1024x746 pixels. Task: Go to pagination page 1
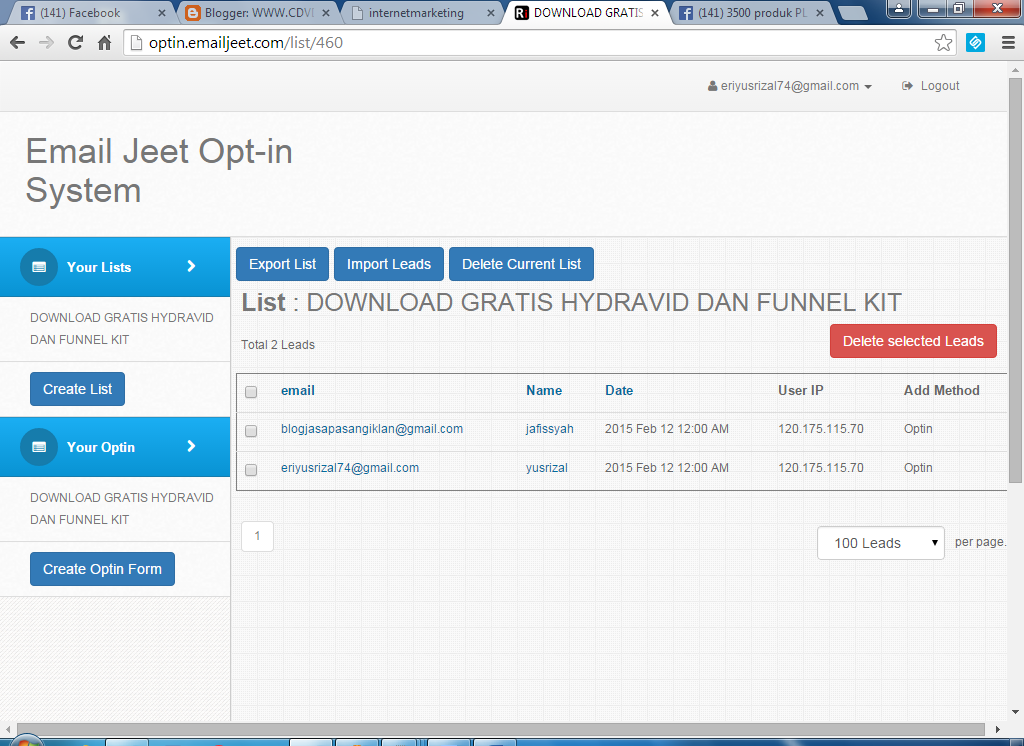257,536
